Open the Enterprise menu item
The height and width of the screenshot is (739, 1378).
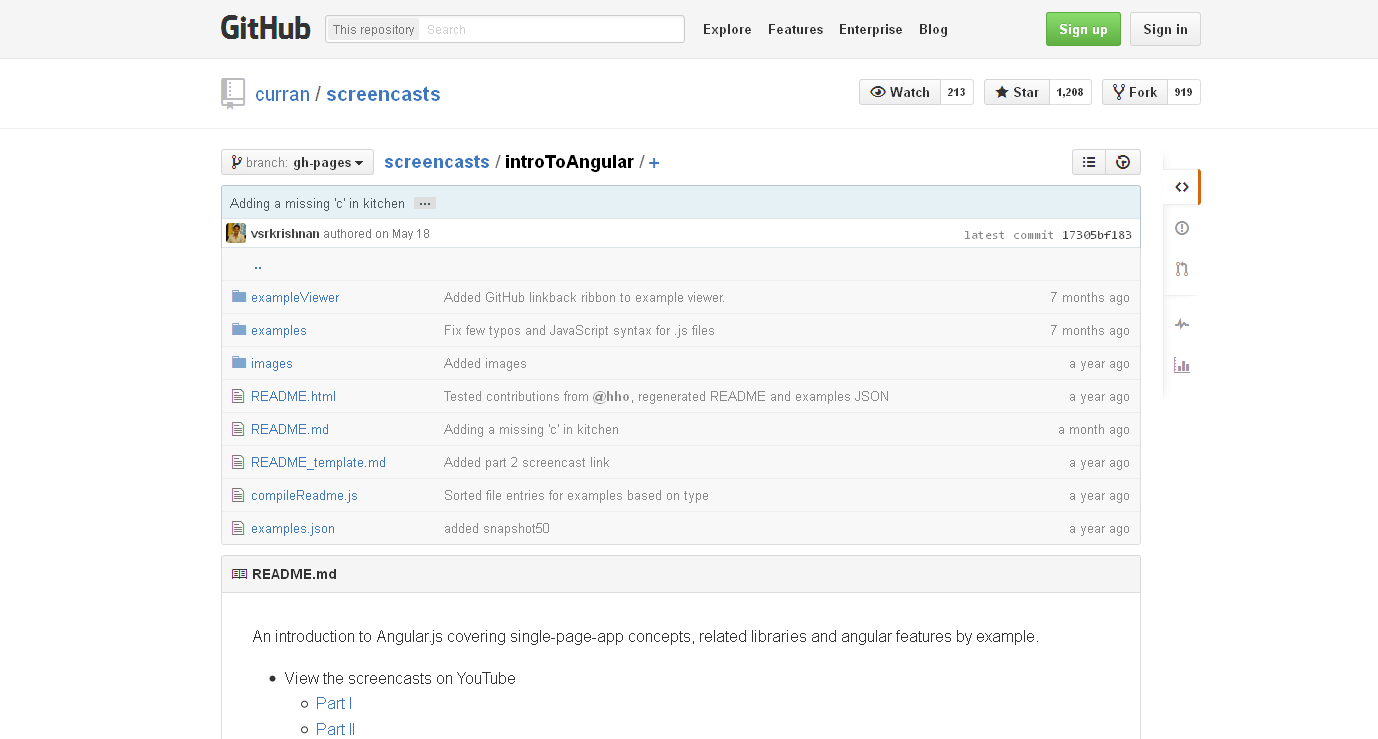(x=870, y=29)
